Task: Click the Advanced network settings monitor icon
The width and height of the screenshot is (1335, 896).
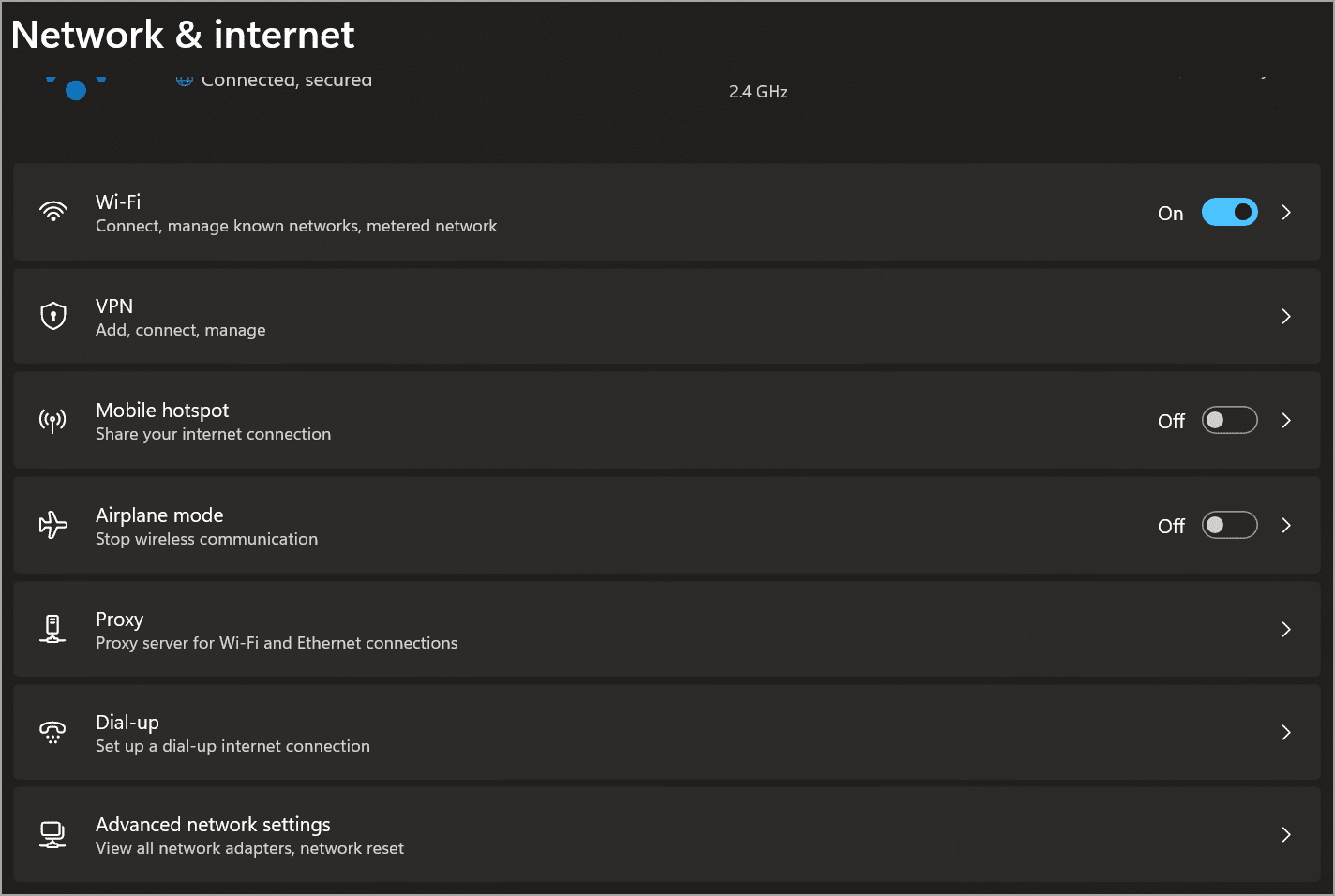Action: (x=53, y=834)
